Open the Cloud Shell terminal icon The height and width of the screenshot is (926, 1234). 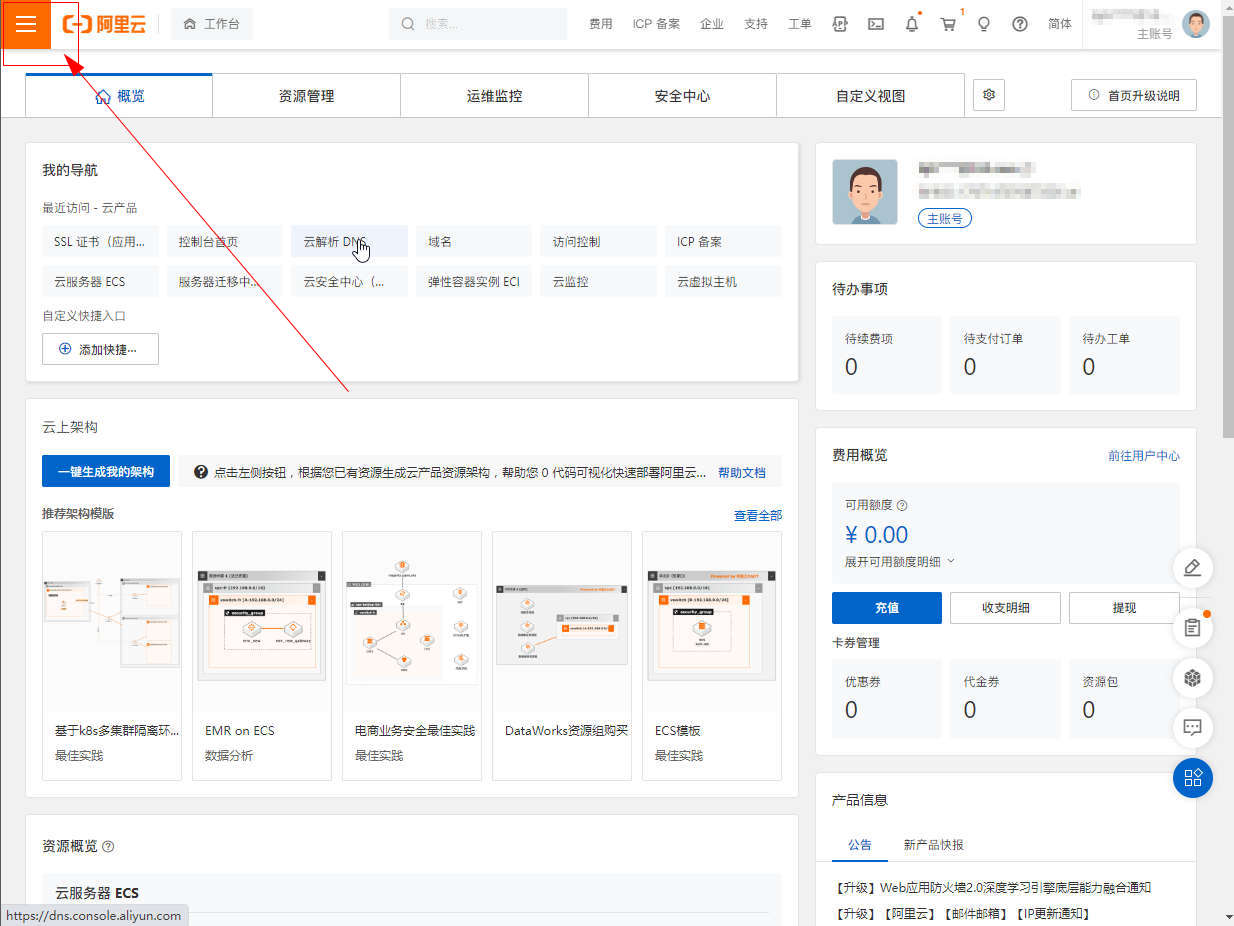pyautogui.click(x=876, y=24)
